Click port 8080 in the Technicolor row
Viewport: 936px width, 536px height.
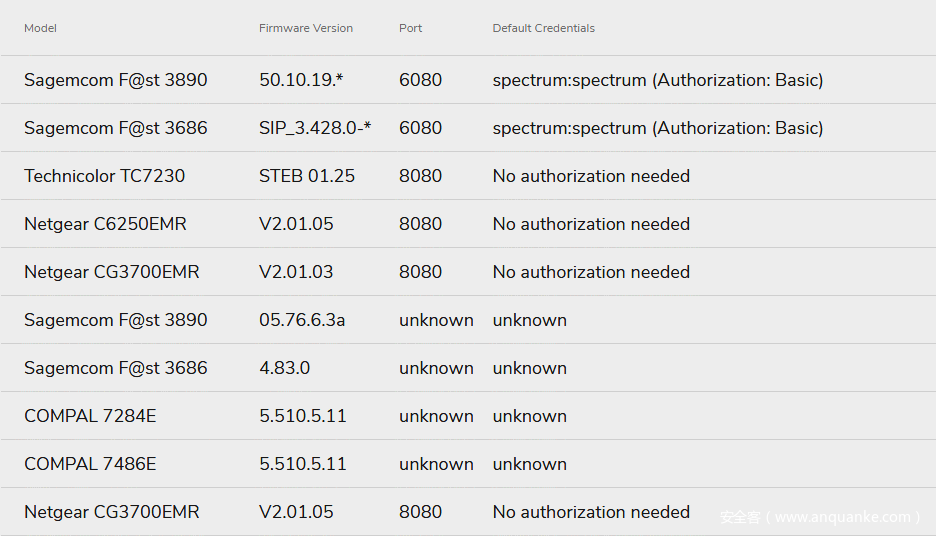420,176
